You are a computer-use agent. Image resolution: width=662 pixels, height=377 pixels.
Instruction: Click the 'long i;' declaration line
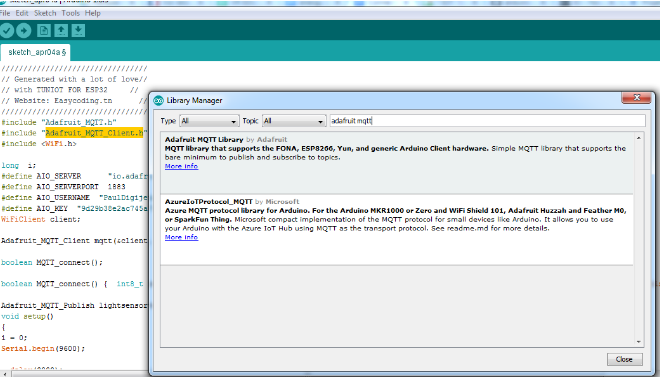(19, 165)
